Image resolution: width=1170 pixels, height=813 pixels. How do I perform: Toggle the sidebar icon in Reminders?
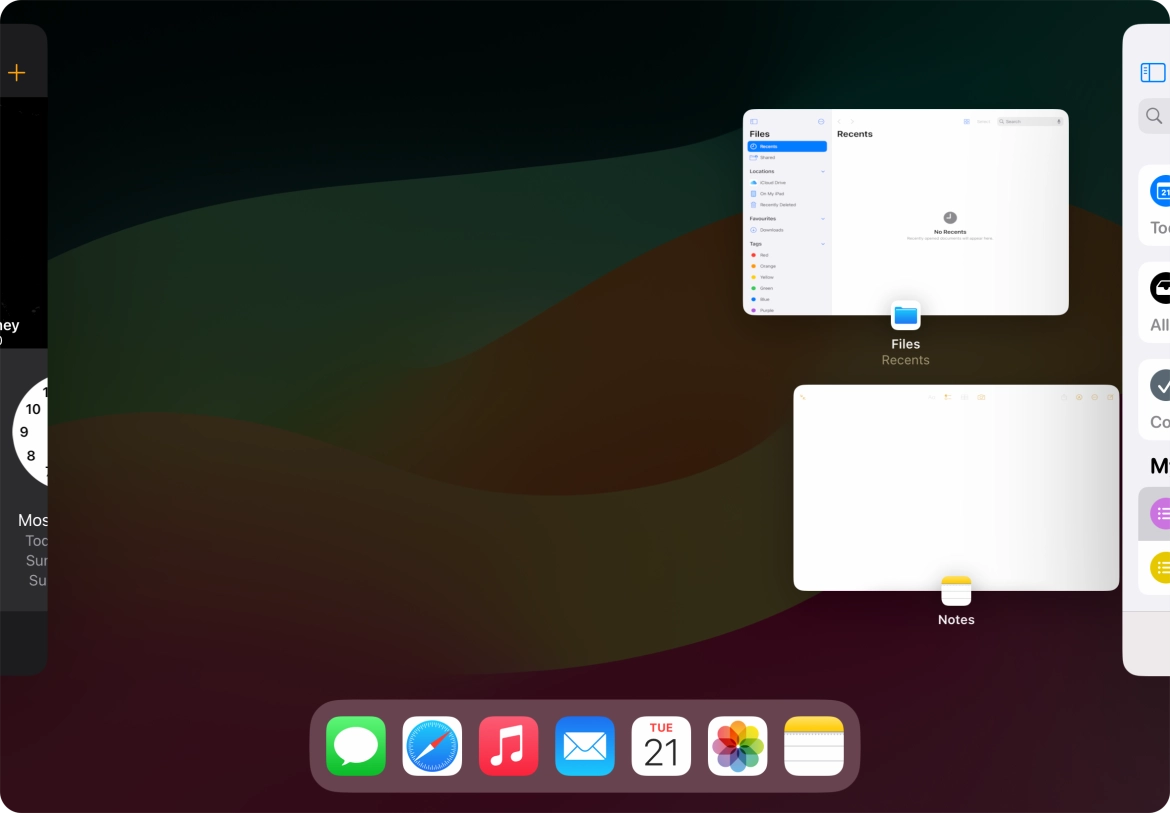[1152, 73]
